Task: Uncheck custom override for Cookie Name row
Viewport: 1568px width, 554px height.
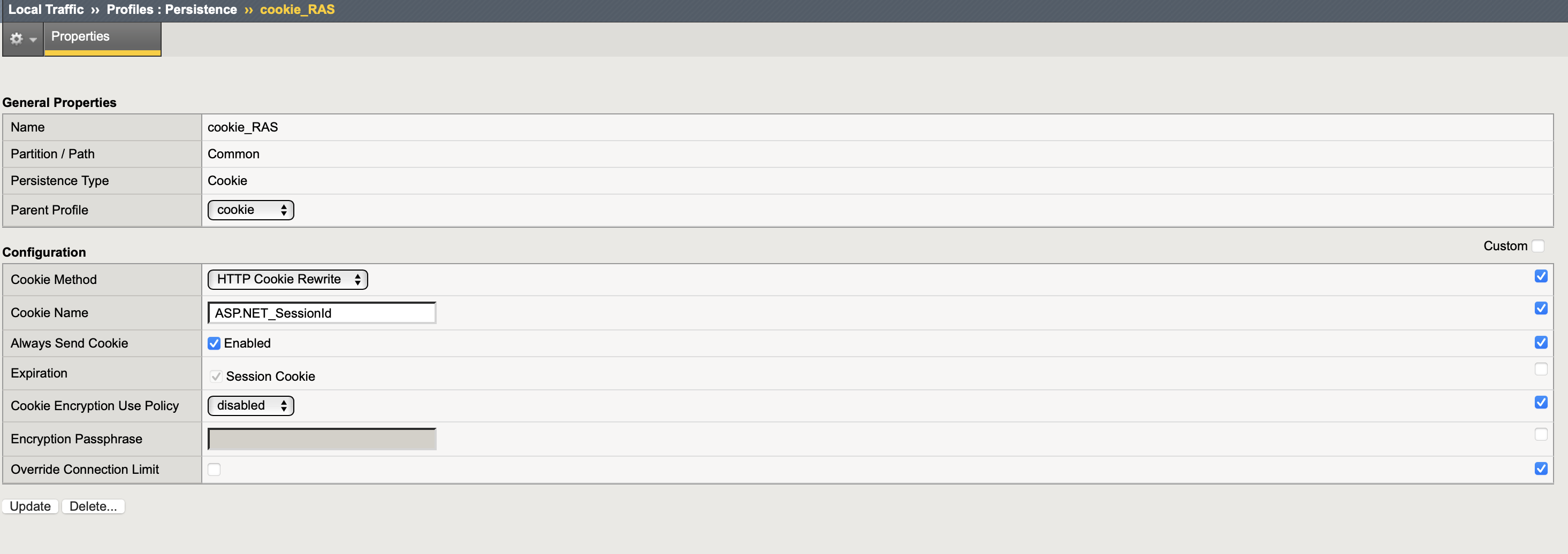Action: [x=1541, y=309]
